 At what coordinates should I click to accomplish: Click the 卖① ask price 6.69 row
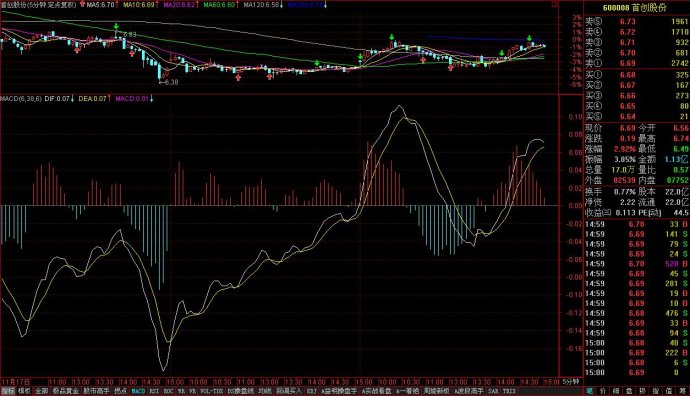pos(636,63)
